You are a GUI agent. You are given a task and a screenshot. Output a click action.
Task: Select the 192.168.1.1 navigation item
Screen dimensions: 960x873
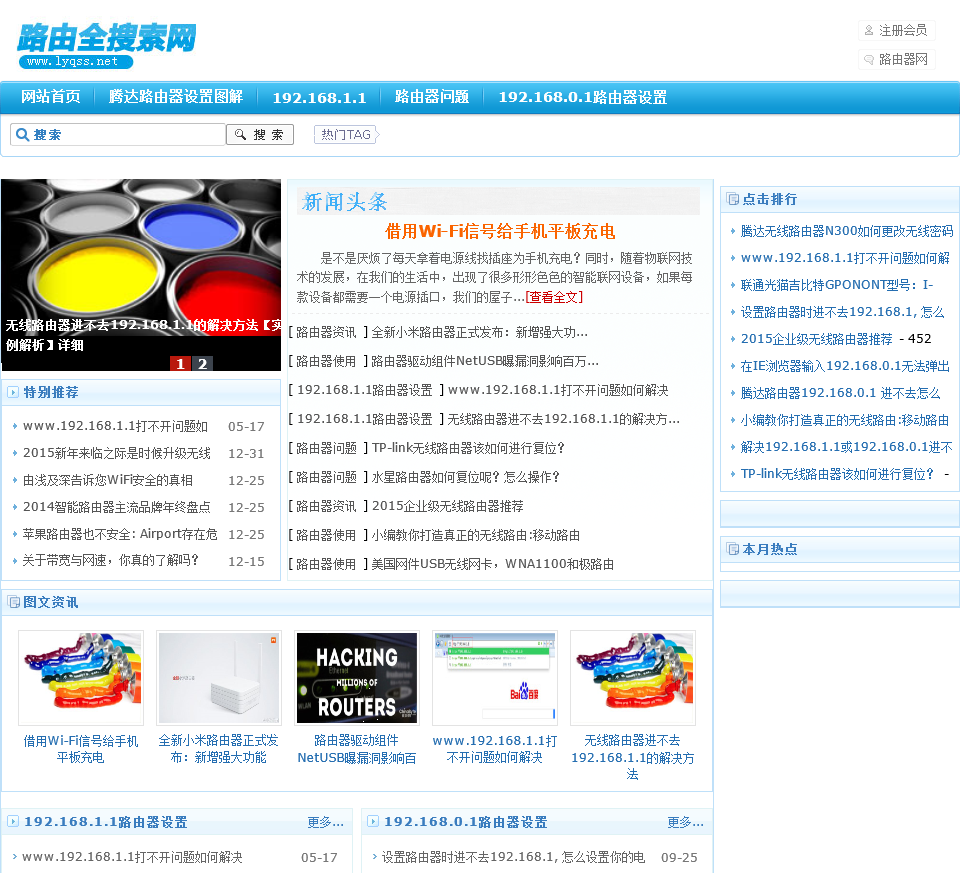click(x=319, y=97)
